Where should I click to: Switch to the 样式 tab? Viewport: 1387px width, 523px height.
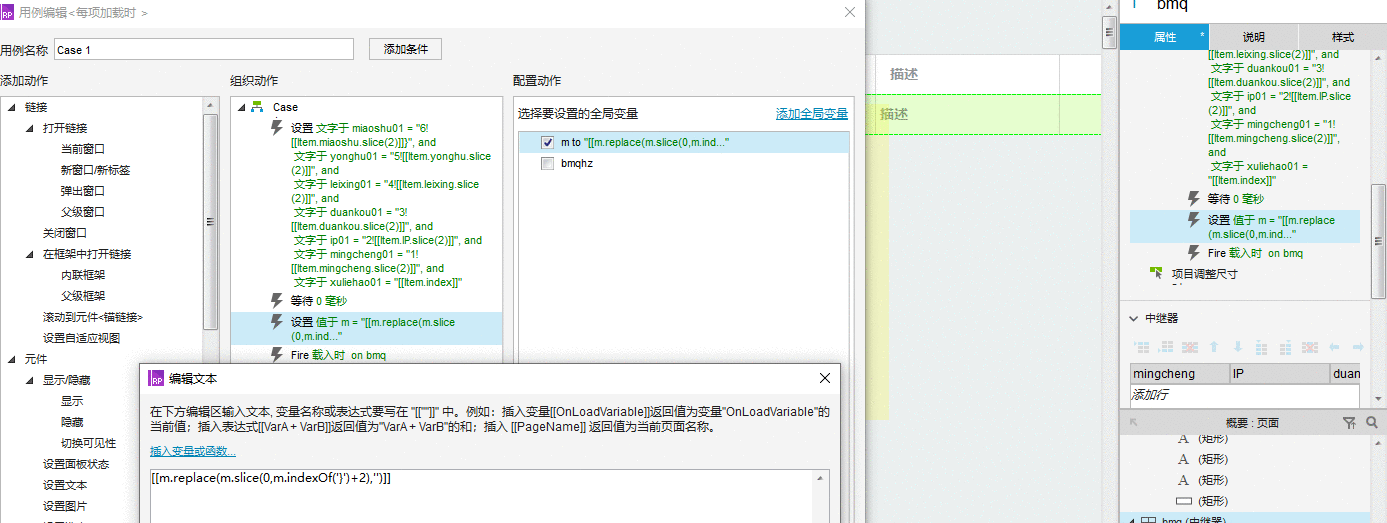coord(1342,37)
